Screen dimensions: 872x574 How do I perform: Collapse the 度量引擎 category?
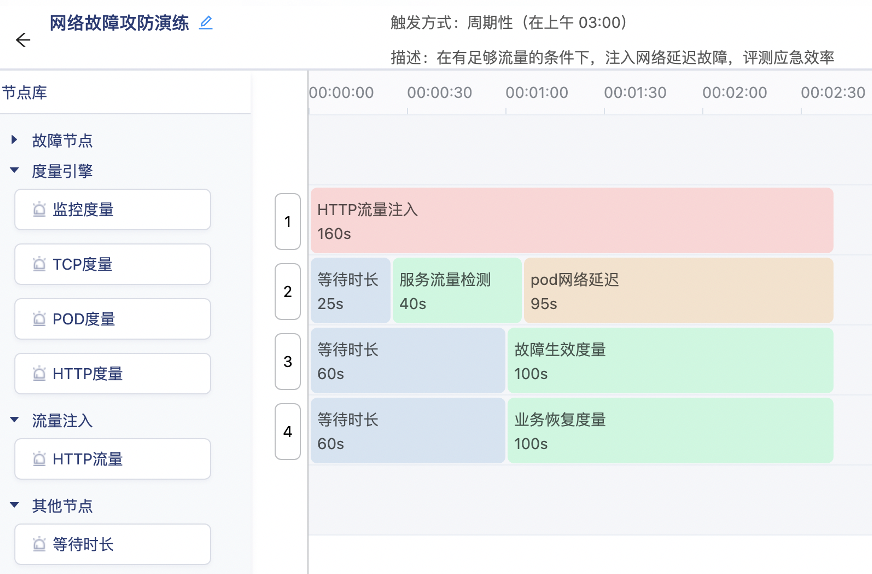15,171
